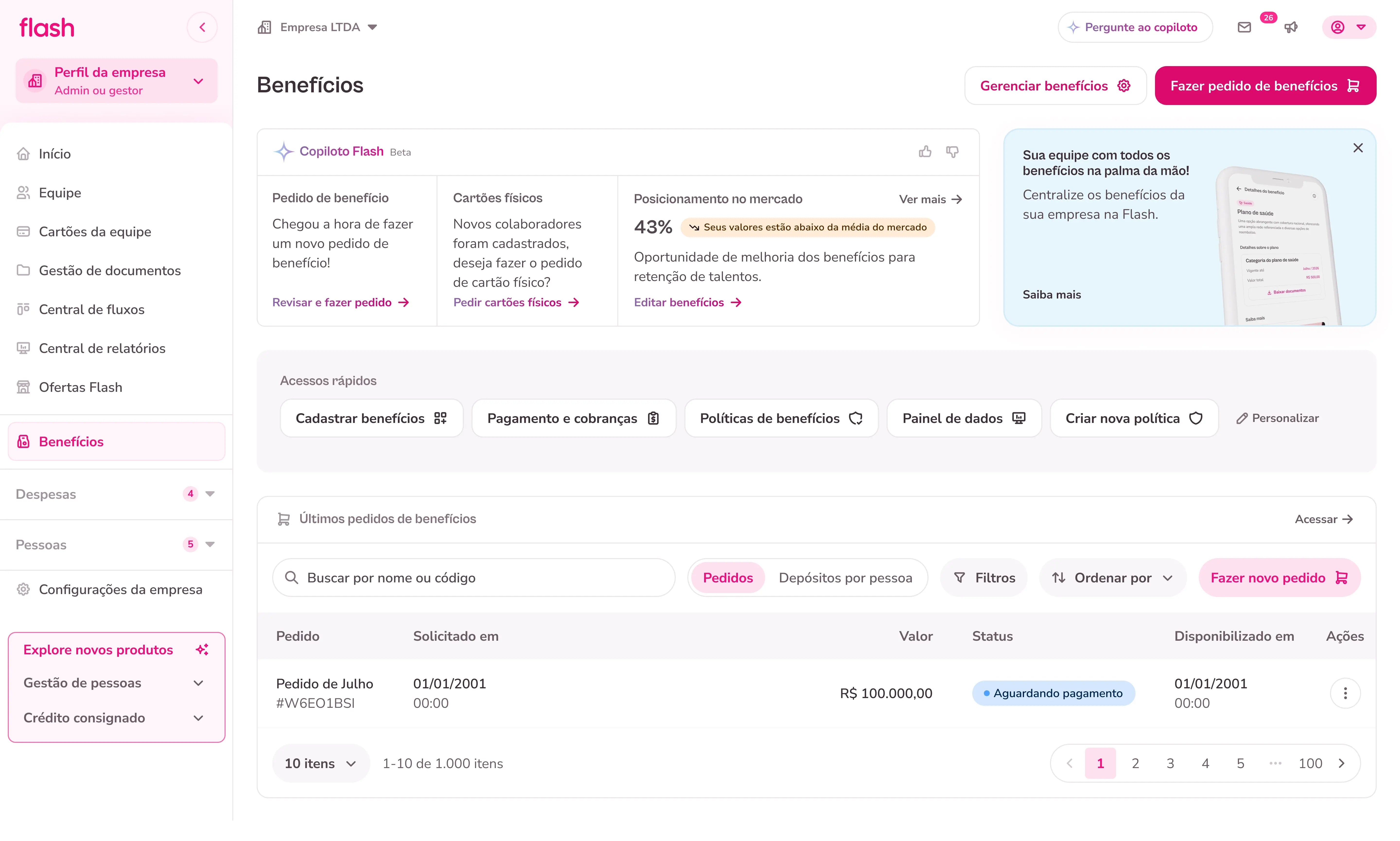
Task: Select Benefícios in the sidebar
Action: [116, 441]
